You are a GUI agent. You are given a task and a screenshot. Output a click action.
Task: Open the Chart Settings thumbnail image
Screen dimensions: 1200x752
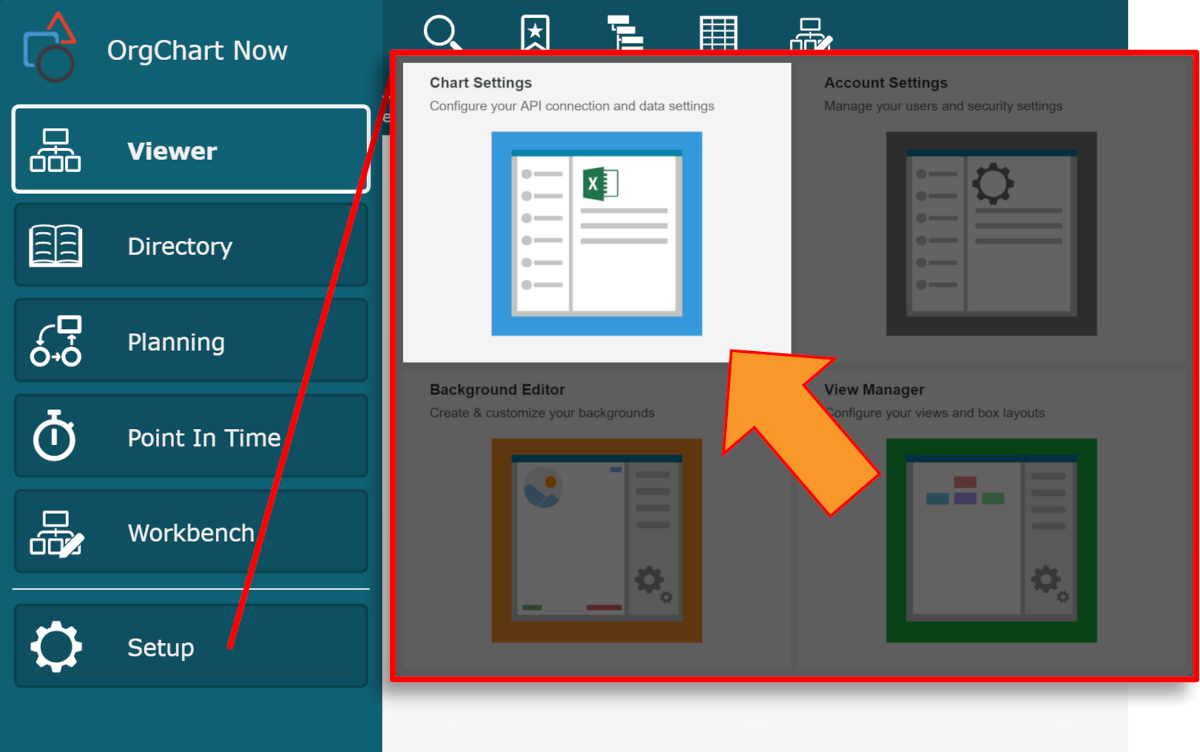(596, 233)
